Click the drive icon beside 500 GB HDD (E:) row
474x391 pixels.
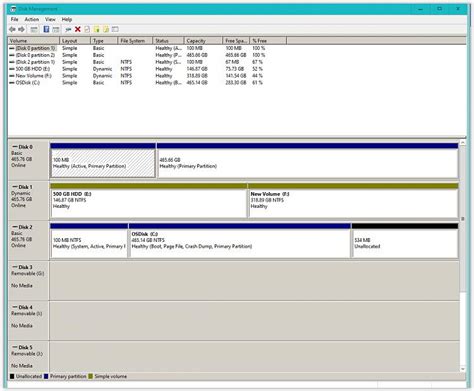point(12,69)
